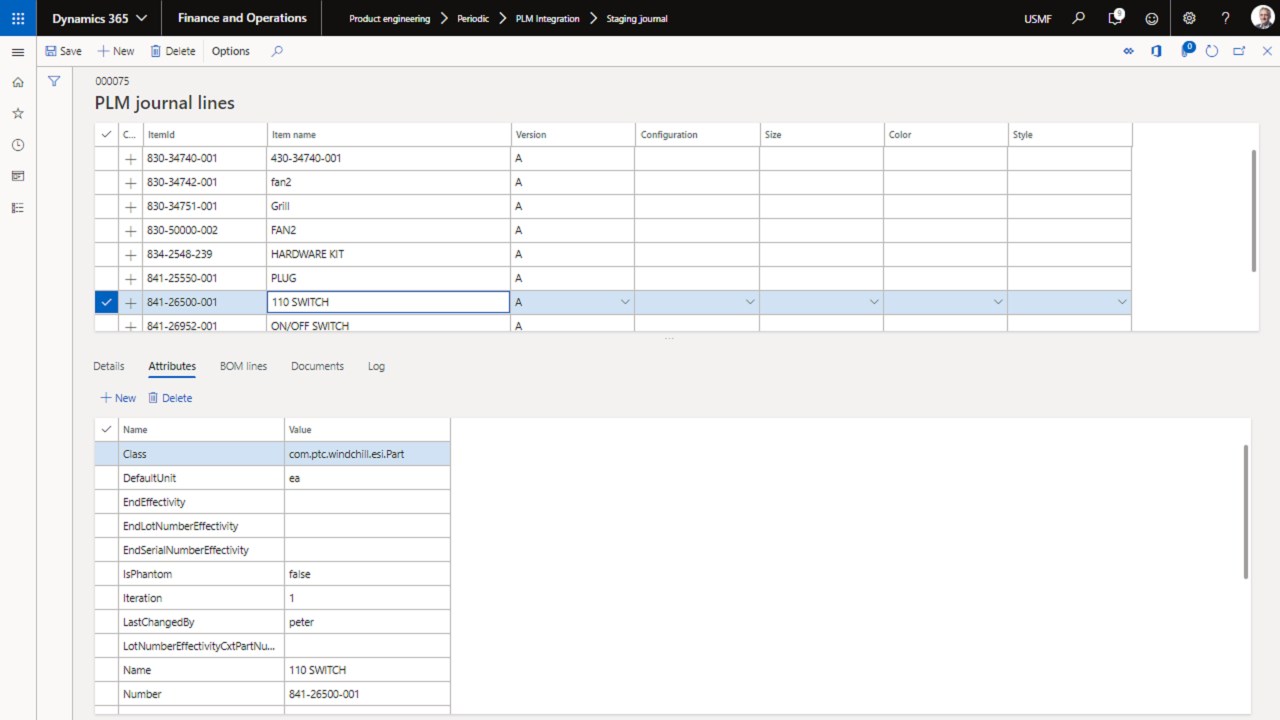1280x720 pixels.
Task: Open the app launcher waffle menu
Action: click(x=18, y=18)
